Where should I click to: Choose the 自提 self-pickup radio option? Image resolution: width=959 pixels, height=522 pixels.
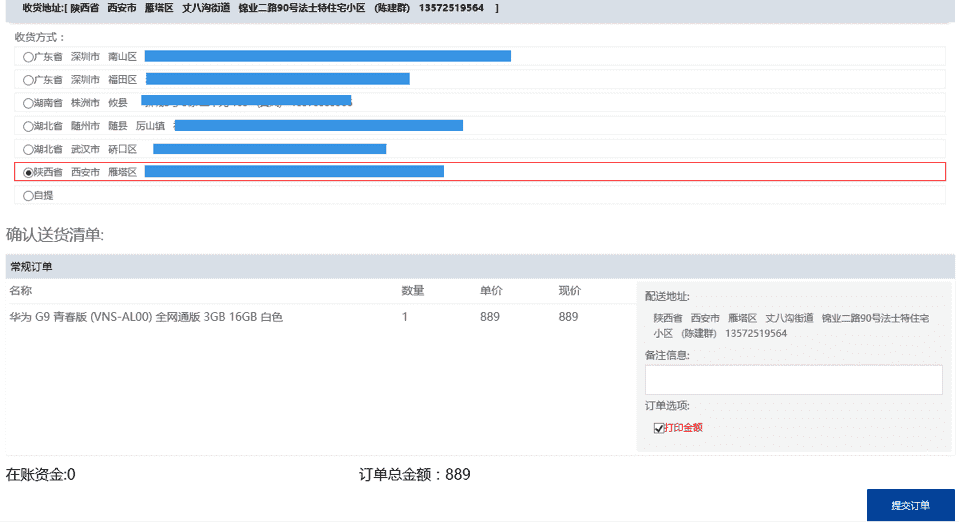tap(28, 196)
